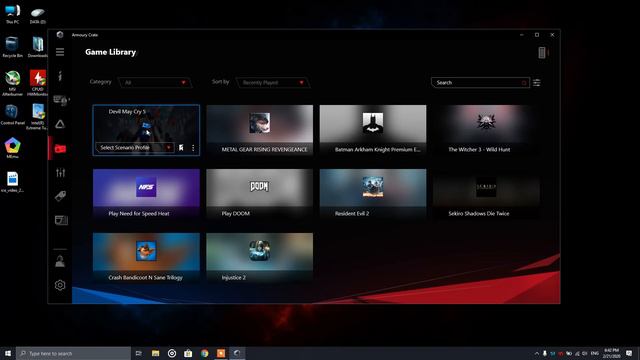Screen dimensions: 640x360
Task: Open the Devices sidebar icon
Action: (60, 100)
